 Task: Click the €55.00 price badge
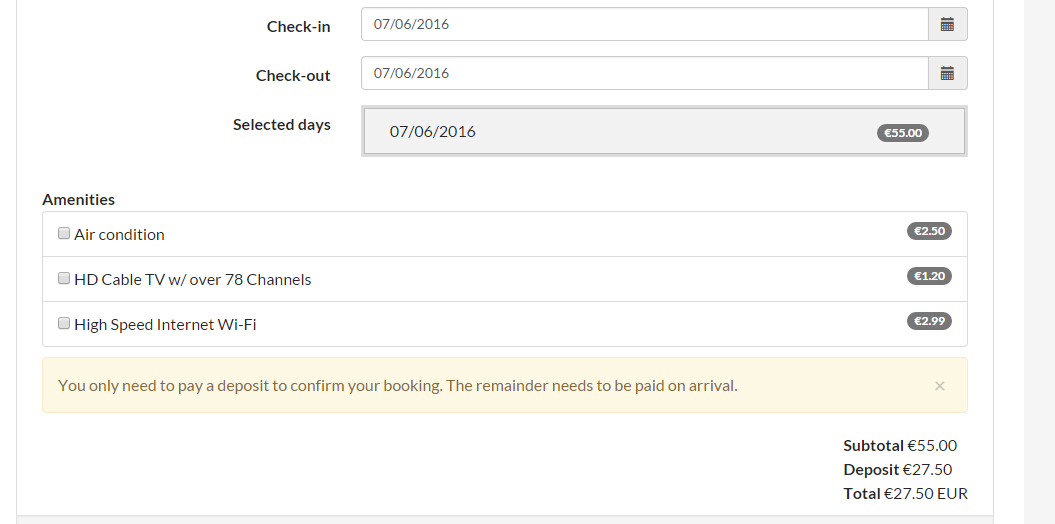tap(903, 132)
